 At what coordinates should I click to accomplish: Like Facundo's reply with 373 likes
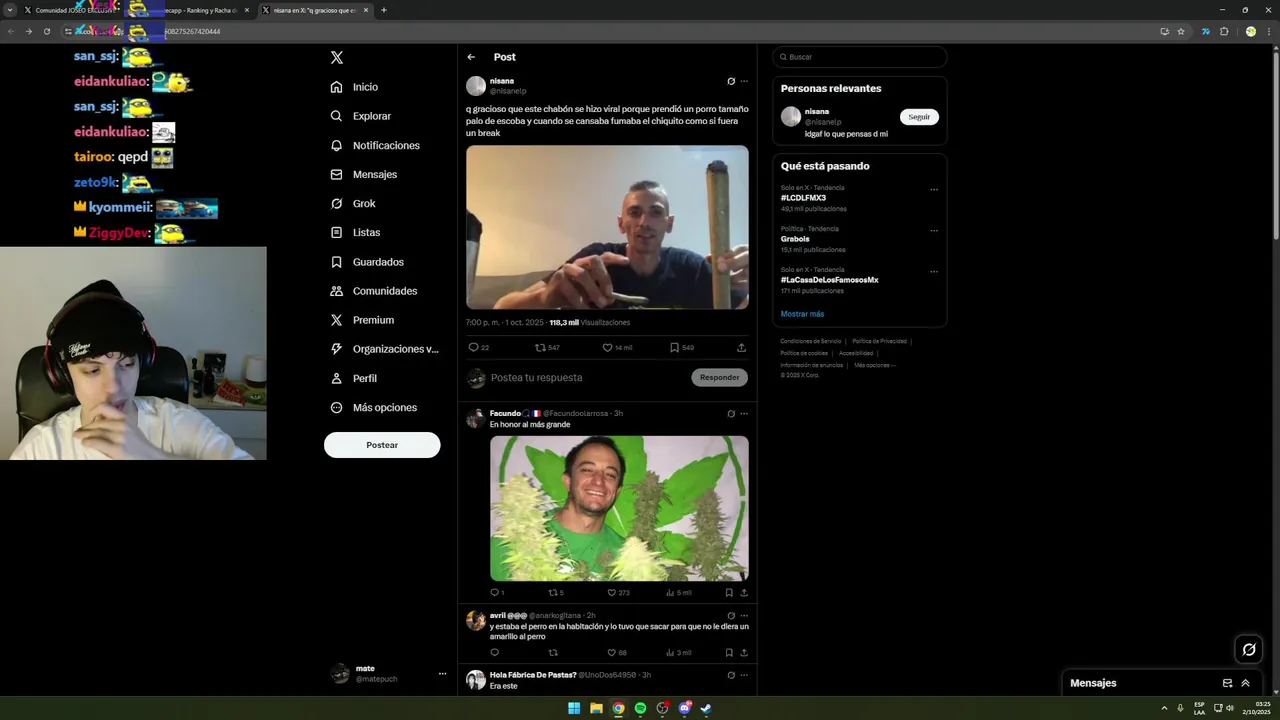tap(612, 592)
